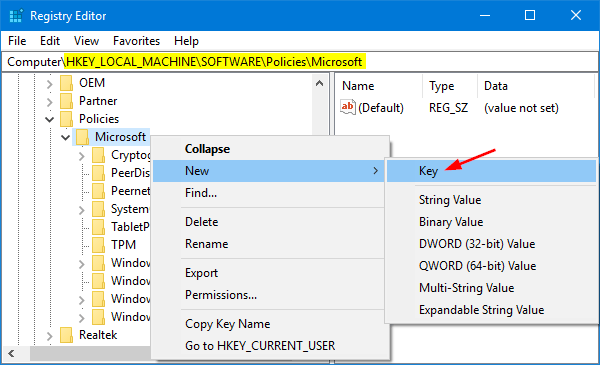Select the (Default) value entry
600x365 pixels.
381,108
